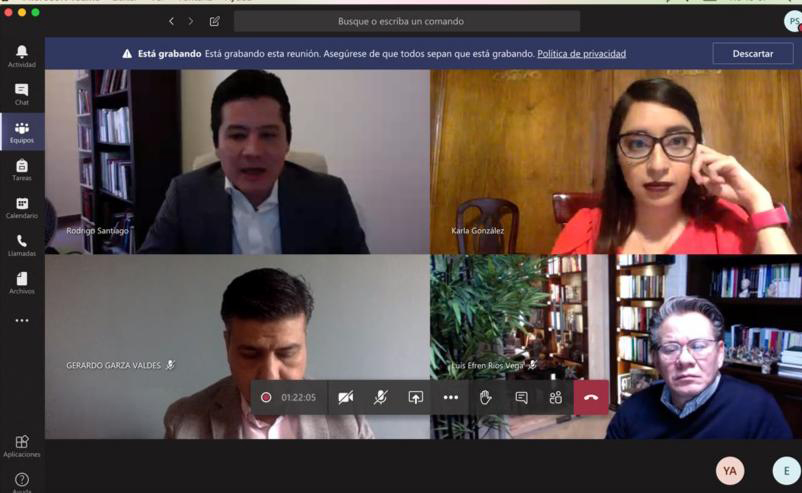Toggle the camera on
This screenshot has width=802, height=493.
pos(345,397)
